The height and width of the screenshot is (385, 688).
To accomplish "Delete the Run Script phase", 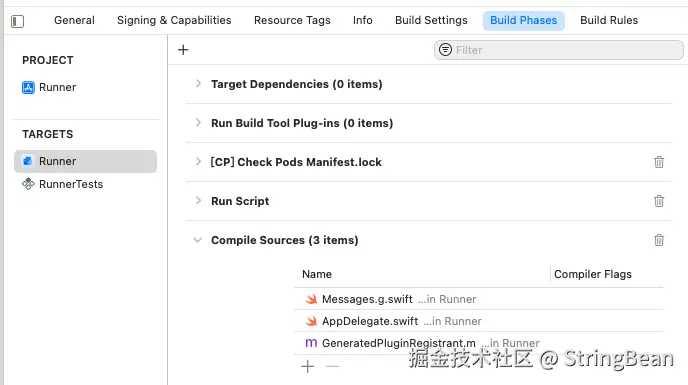I will coord(659,201).
